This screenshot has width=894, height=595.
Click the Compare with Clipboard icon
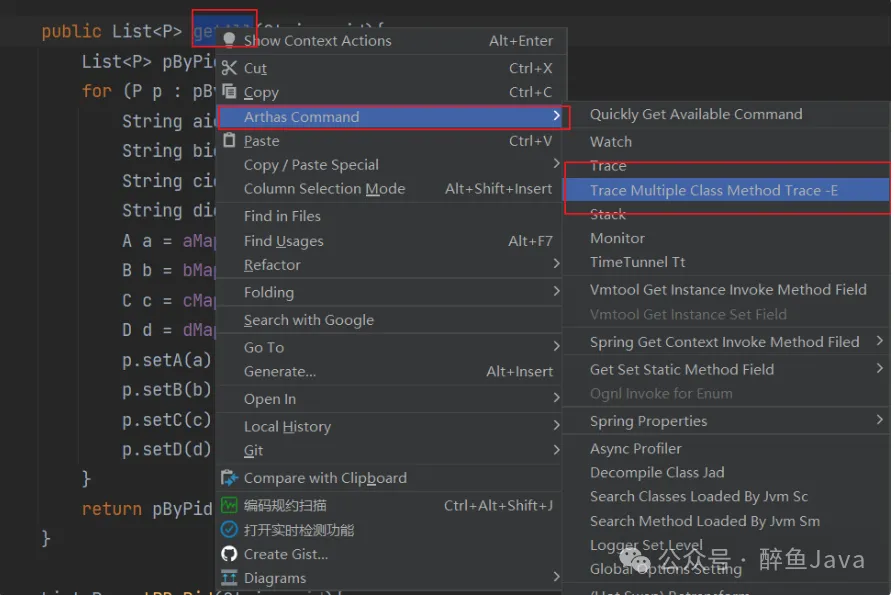229,478
